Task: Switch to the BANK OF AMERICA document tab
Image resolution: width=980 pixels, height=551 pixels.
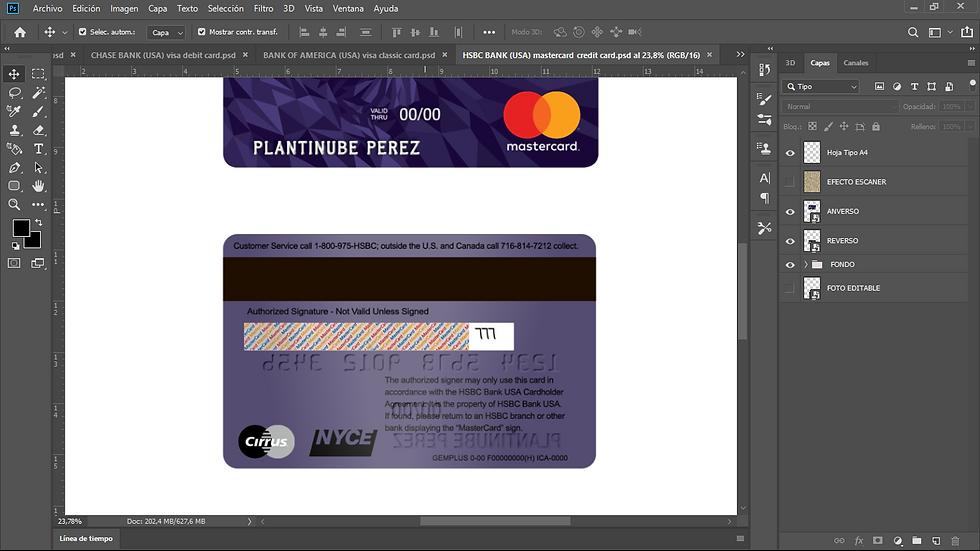Action: [349, 55]
